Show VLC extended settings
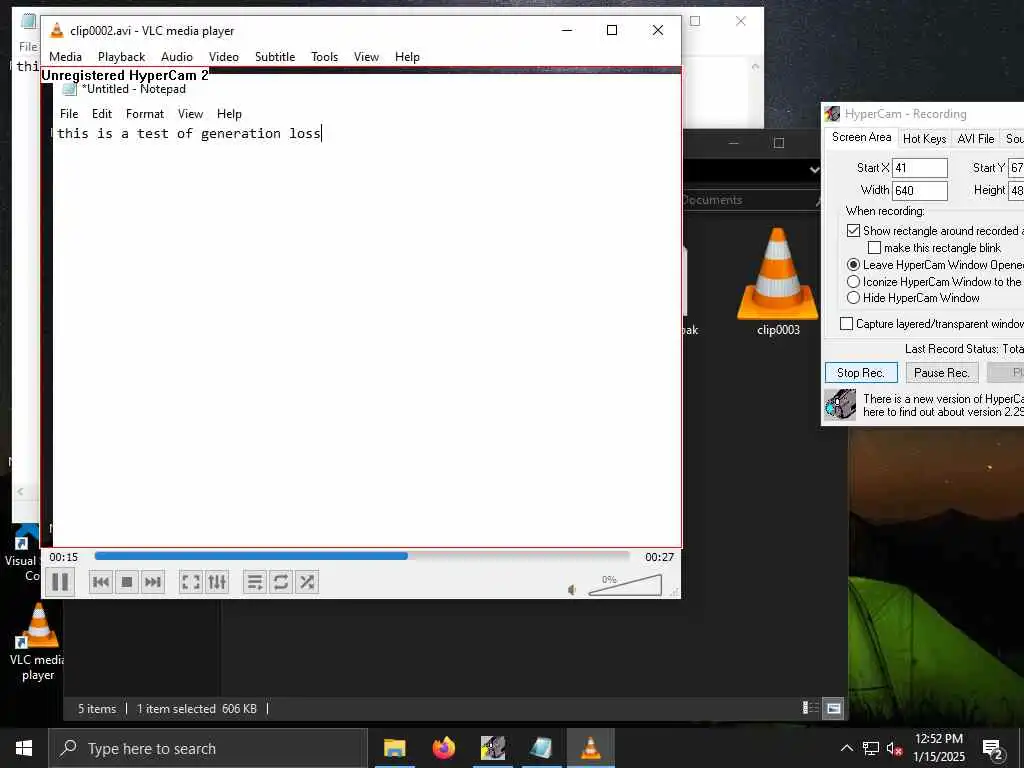The height and width of the screenshot is (768, 1024). [217, 582]
